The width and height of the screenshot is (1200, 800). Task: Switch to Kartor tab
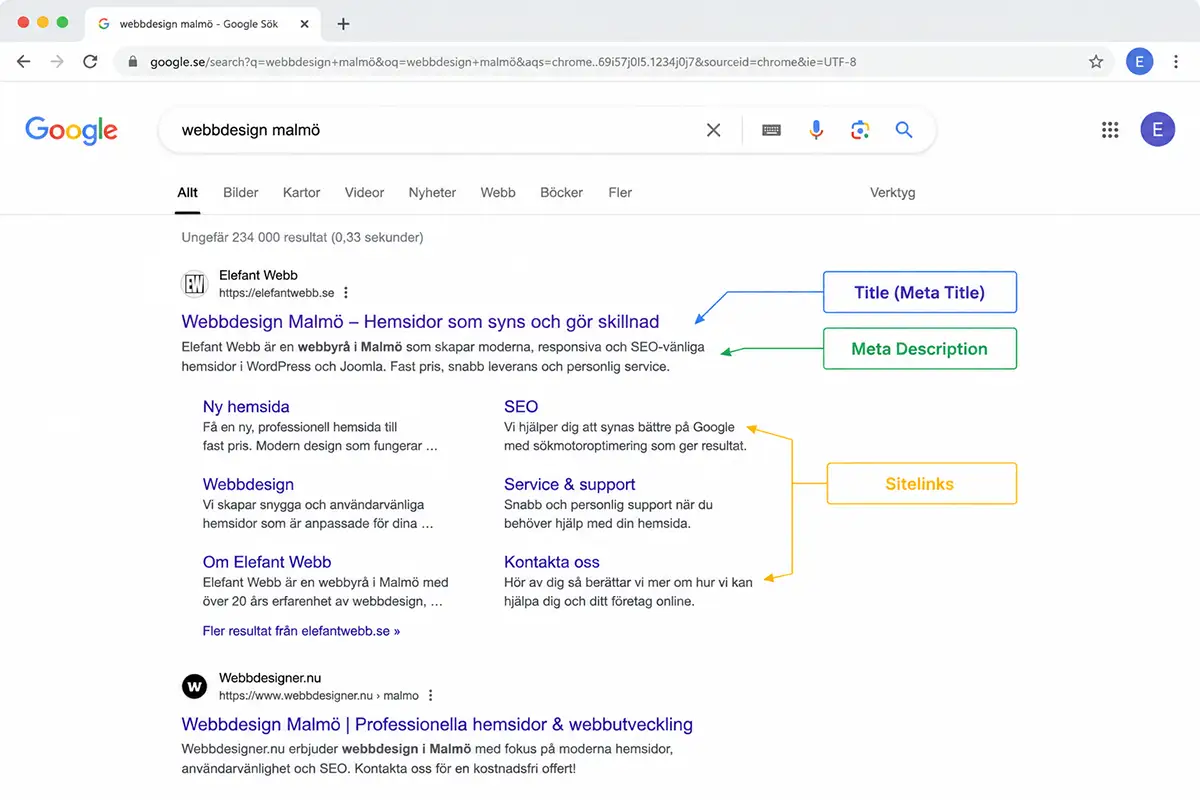302,193
